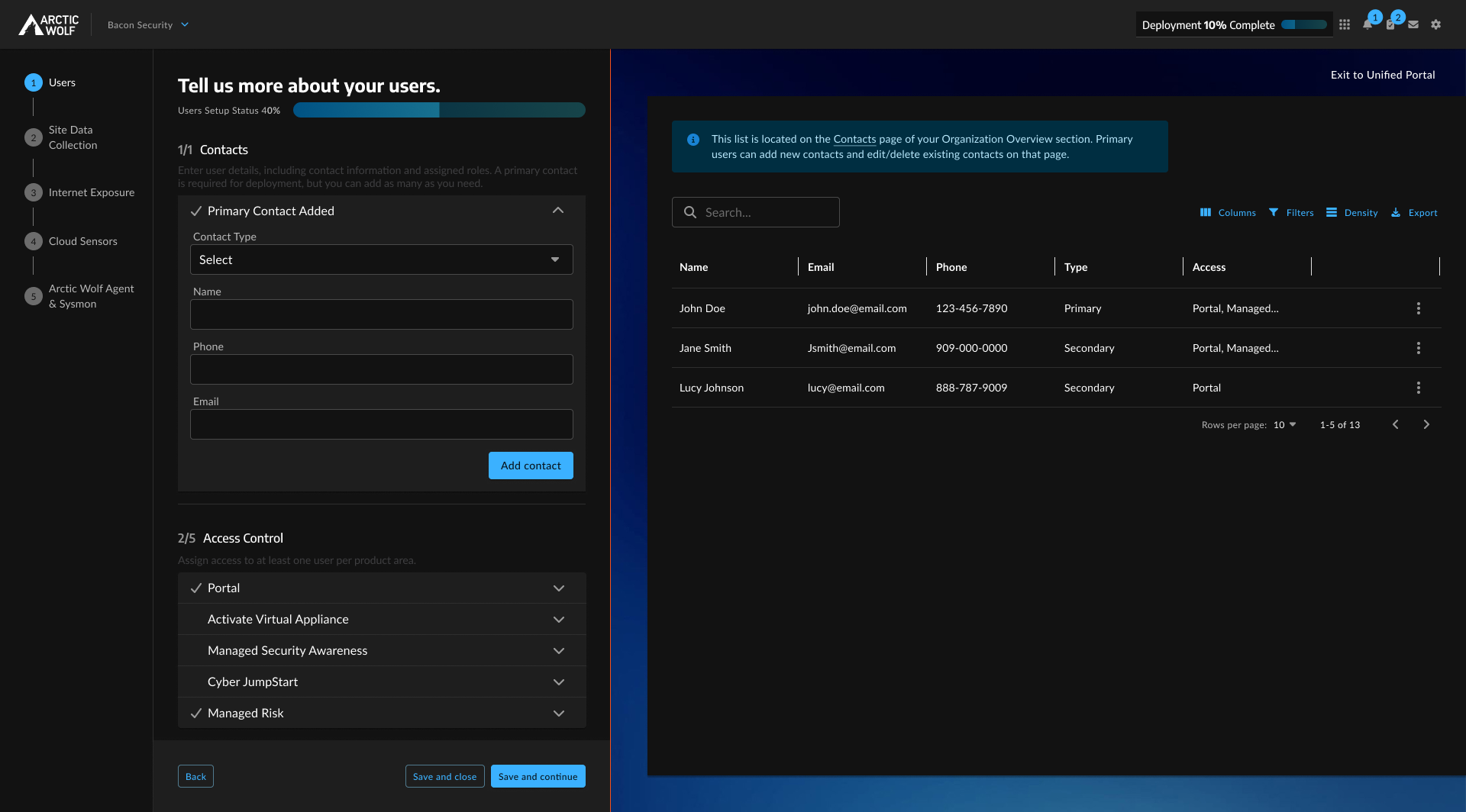Click the 1-5 of 13 pagination text
The image size is (1466, 812).
click(x=1340, y=425)
